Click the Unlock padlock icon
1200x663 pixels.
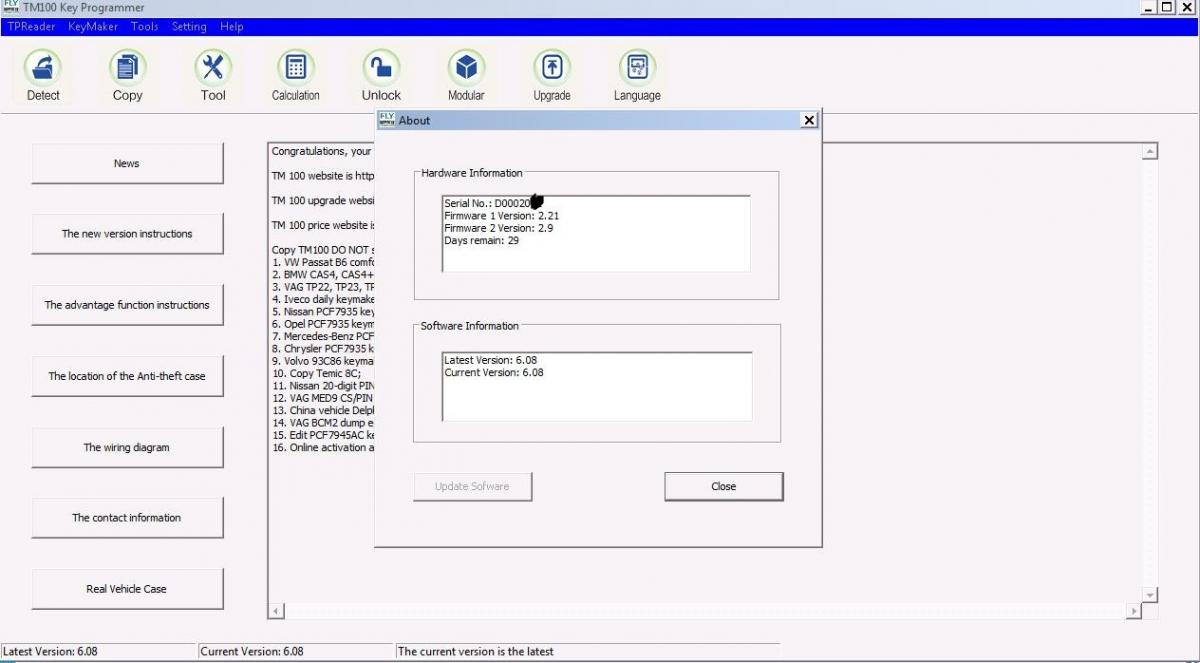(x=381, y=68)
